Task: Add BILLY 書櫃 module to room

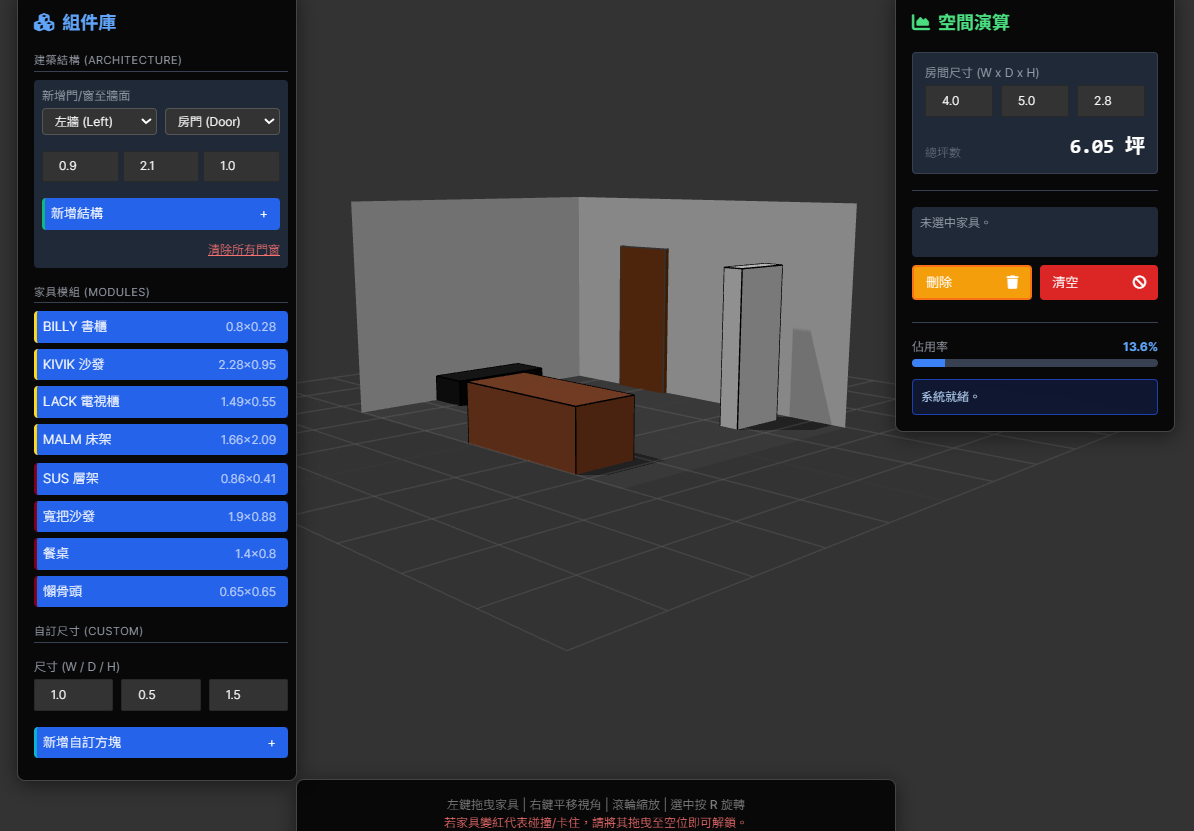Action: 161,327
